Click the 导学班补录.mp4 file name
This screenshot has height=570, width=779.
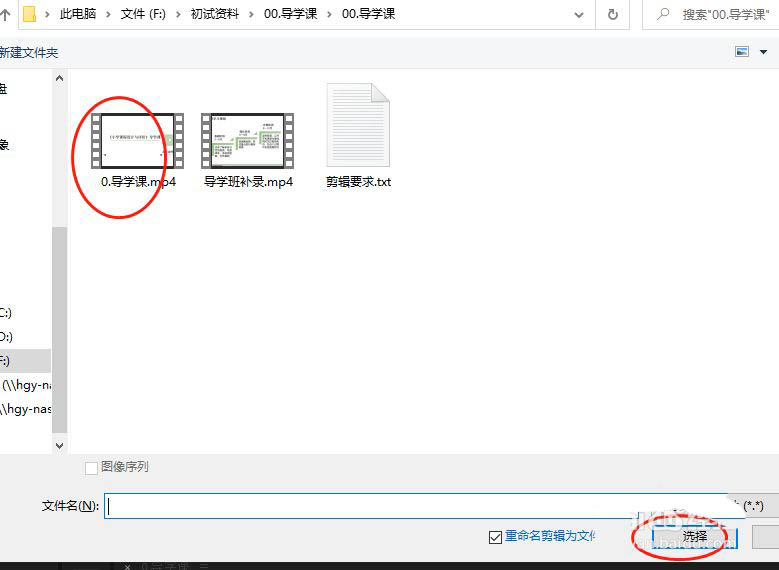[248, 182]
